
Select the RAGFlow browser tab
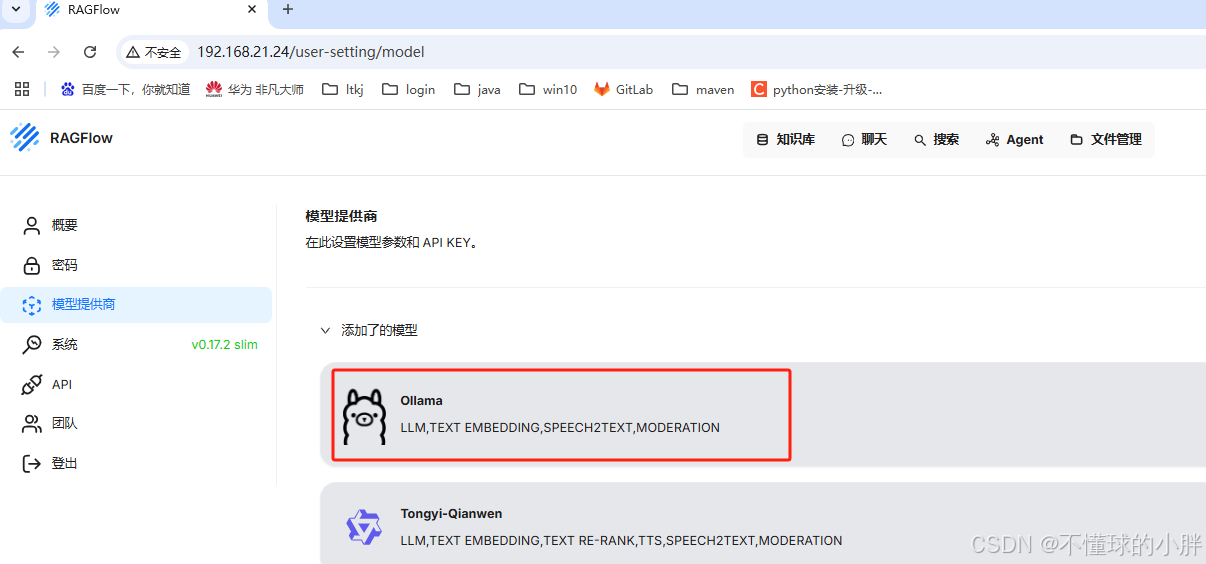150,10
